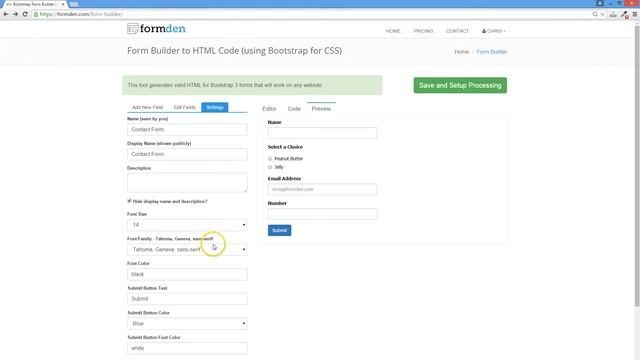Screen dimensions: 640x360
Task: Open the Font Family dropdown
Action: (187, 249)
